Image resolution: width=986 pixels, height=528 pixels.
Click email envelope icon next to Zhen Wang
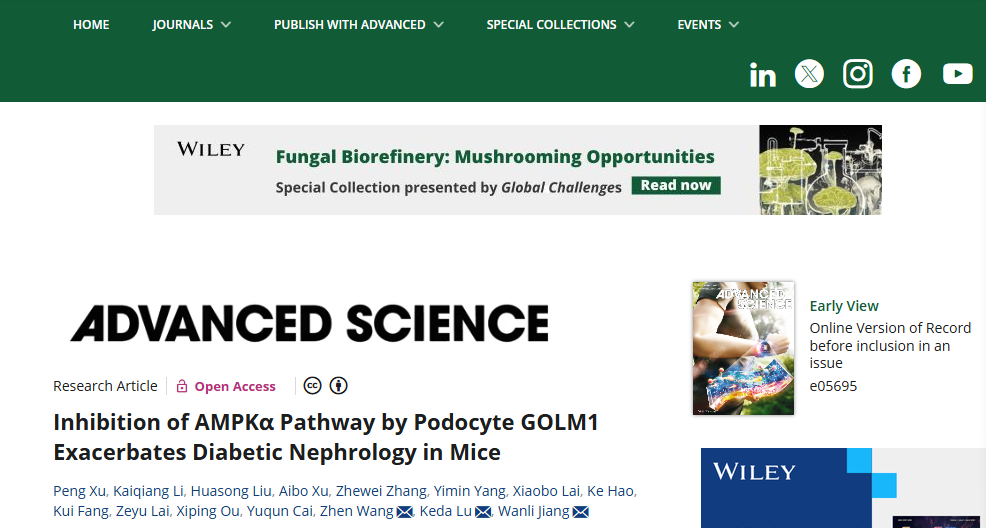pyautogui.click(x=406, y=512)
